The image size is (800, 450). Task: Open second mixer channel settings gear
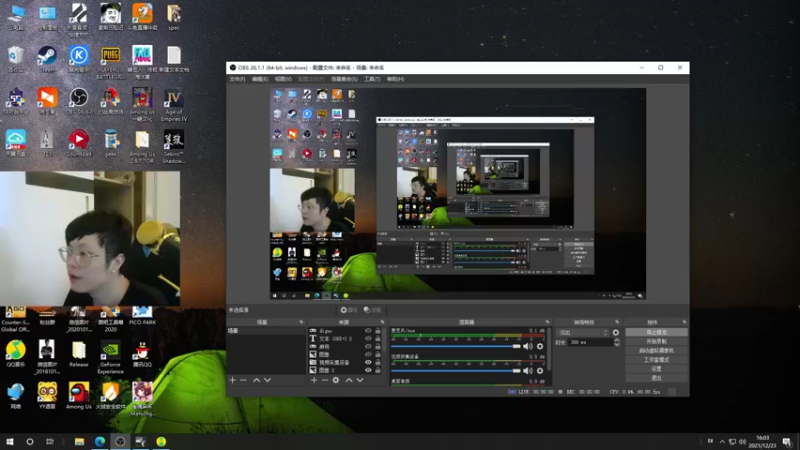540,370
